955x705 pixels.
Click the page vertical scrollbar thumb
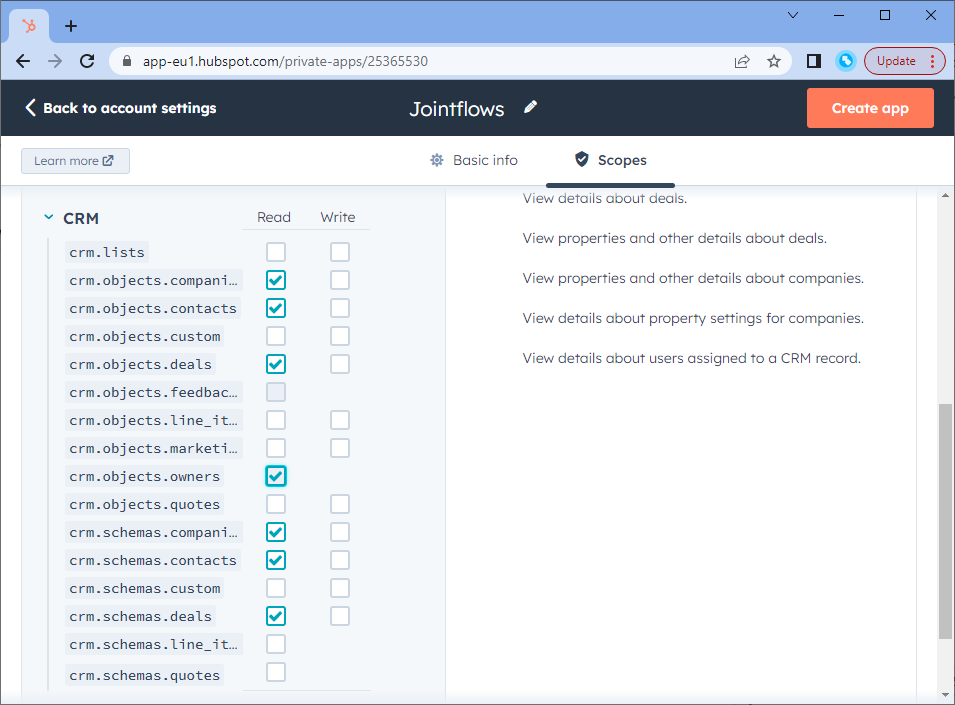pos(945,520)
